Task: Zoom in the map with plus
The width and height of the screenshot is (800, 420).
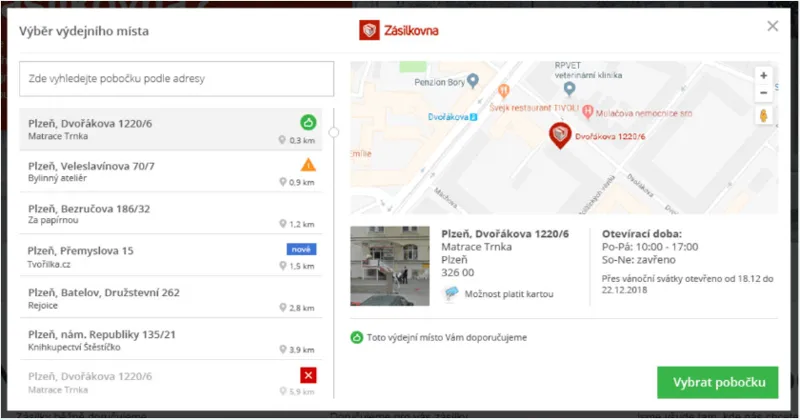Action: pyautogui.click(x=763, y=76)
